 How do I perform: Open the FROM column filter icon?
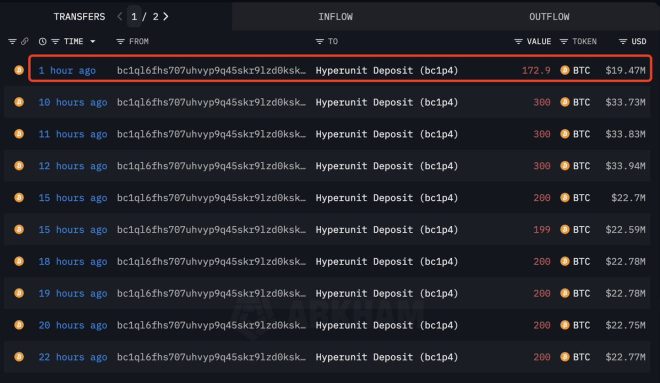120,41
